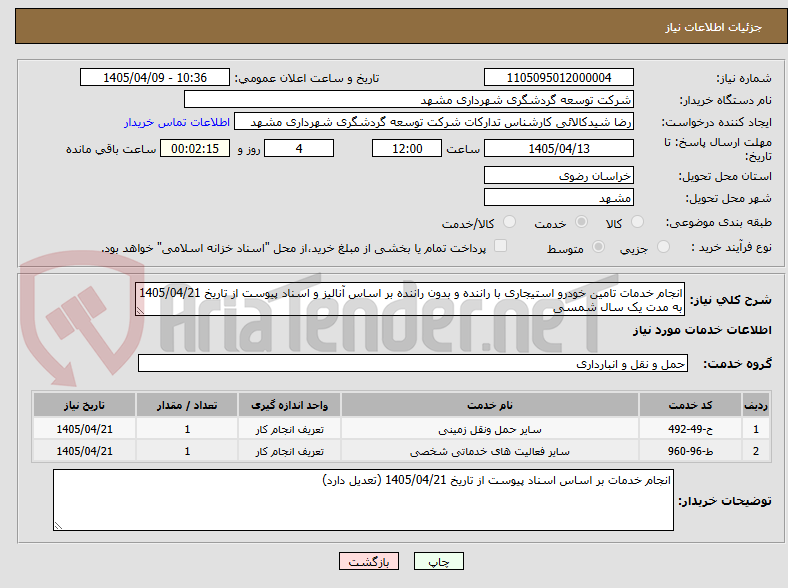Click تعریف انجام کار in row 1
This screenshot has height=588, width=788.
point(289,429)
